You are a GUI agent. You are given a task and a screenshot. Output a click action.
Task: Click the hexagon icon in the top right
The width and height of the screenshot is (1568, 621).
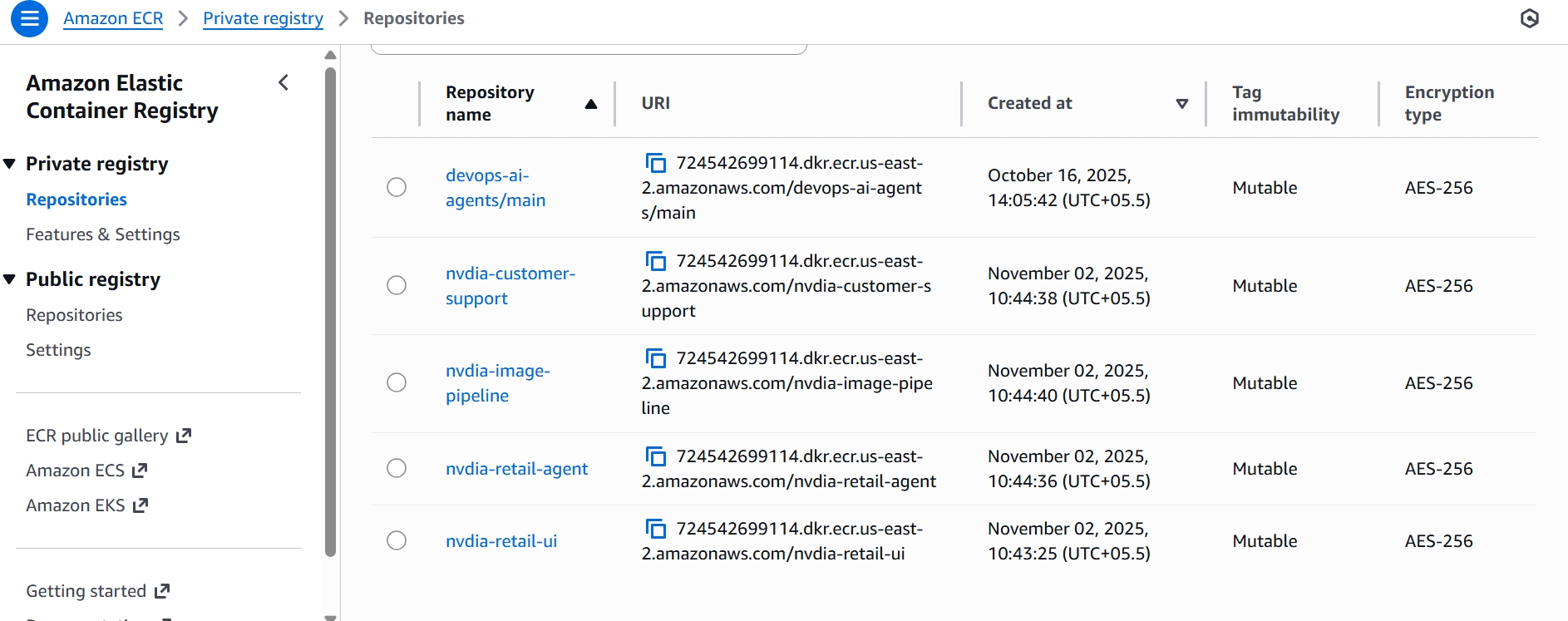1529,18
